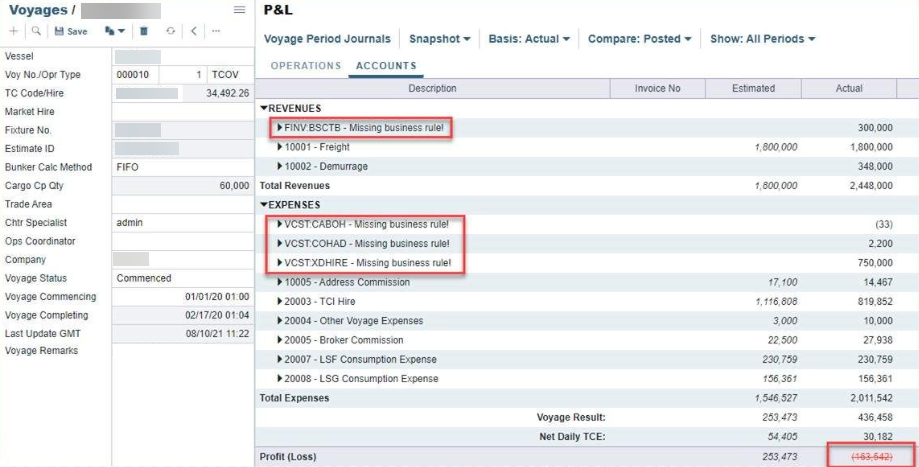The height and width of the screenshot is (467, 919).
Task: Open the Compare: Posted dropdown
Action: click(x=639, y=39)
